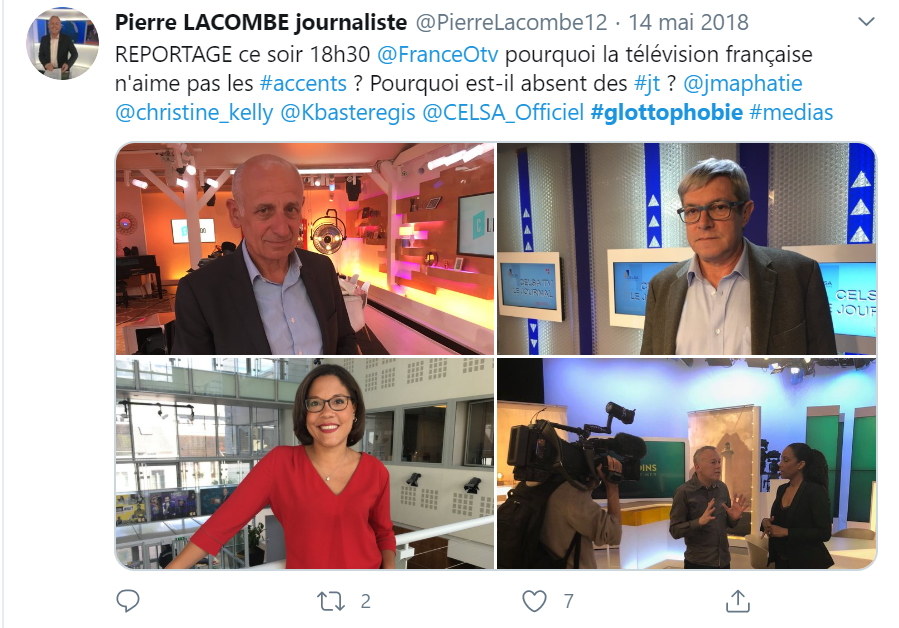
Task: Open the #jt hashtag
Action: [x=647, y=84]
